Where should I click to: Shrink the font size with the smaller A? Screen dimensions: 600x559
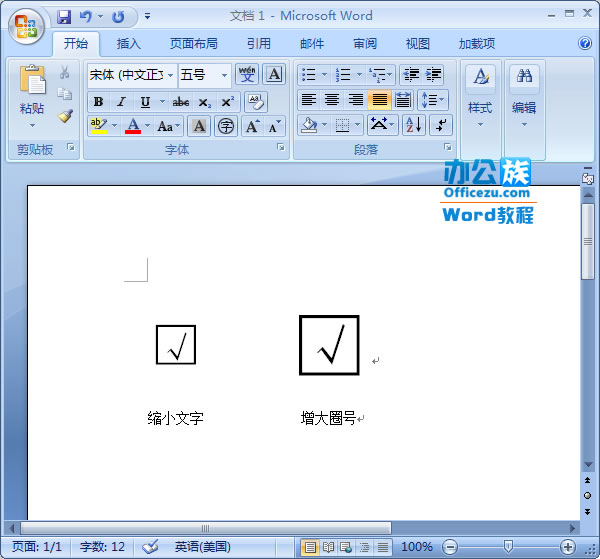(274, 126)
